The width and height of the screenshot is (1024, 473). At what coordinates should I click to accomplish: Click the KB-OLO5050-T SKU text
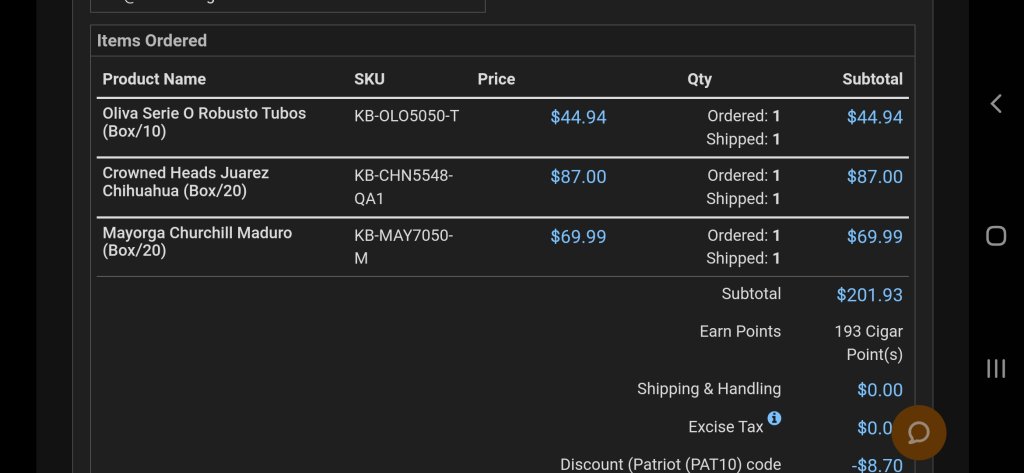pos(406,116)
